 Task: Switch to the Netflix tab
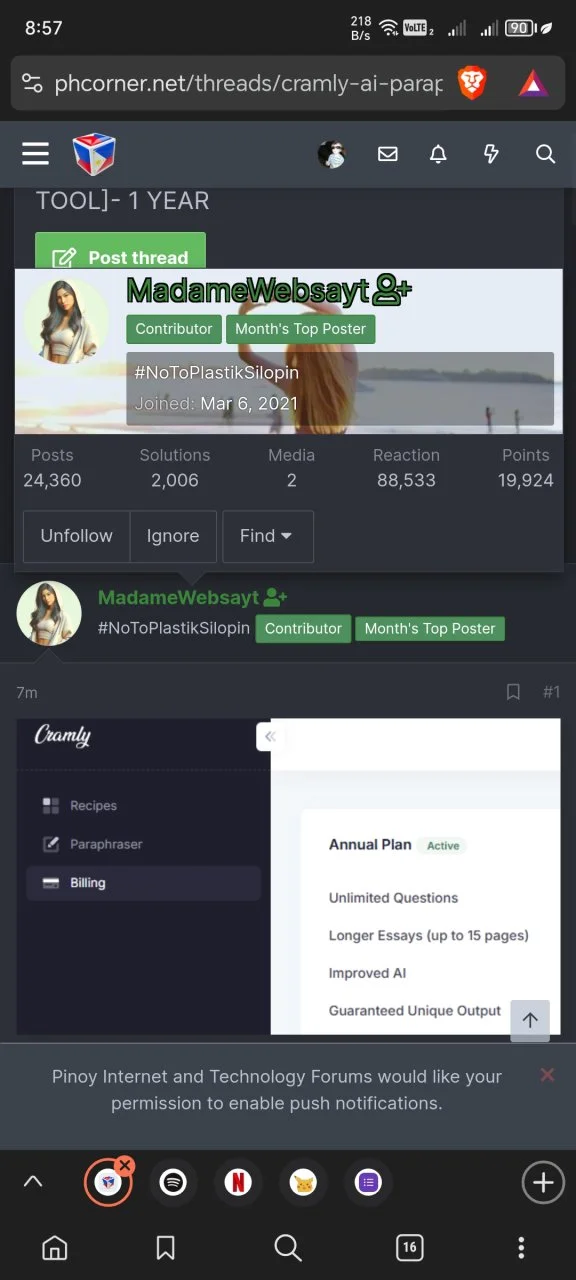[x=238, y=1183]
